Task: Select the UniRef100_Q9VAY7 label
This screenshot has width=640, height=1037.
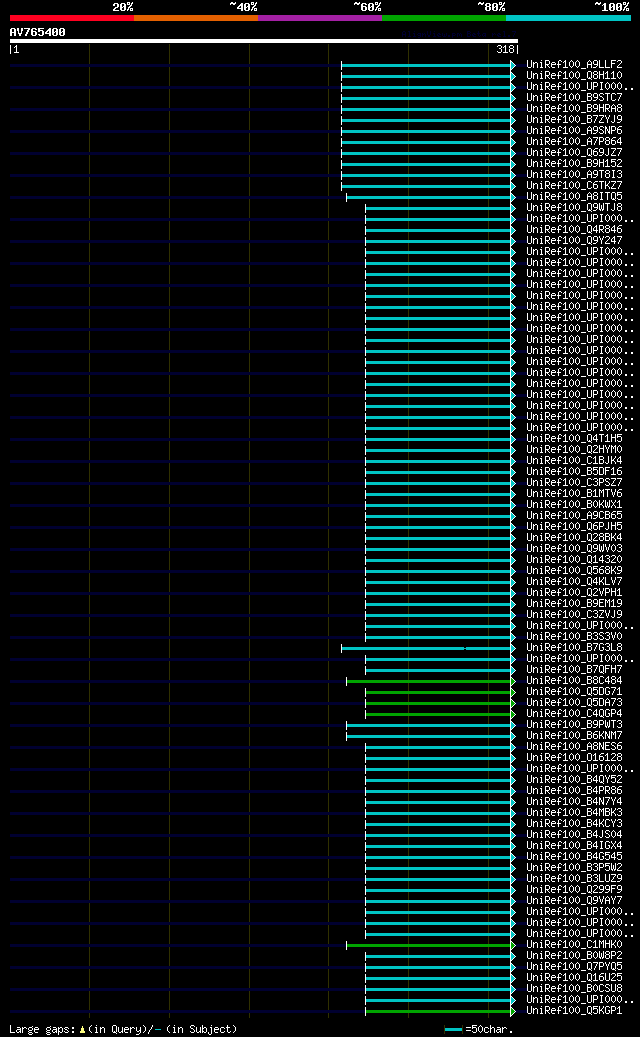Action: tap(574, 900)
